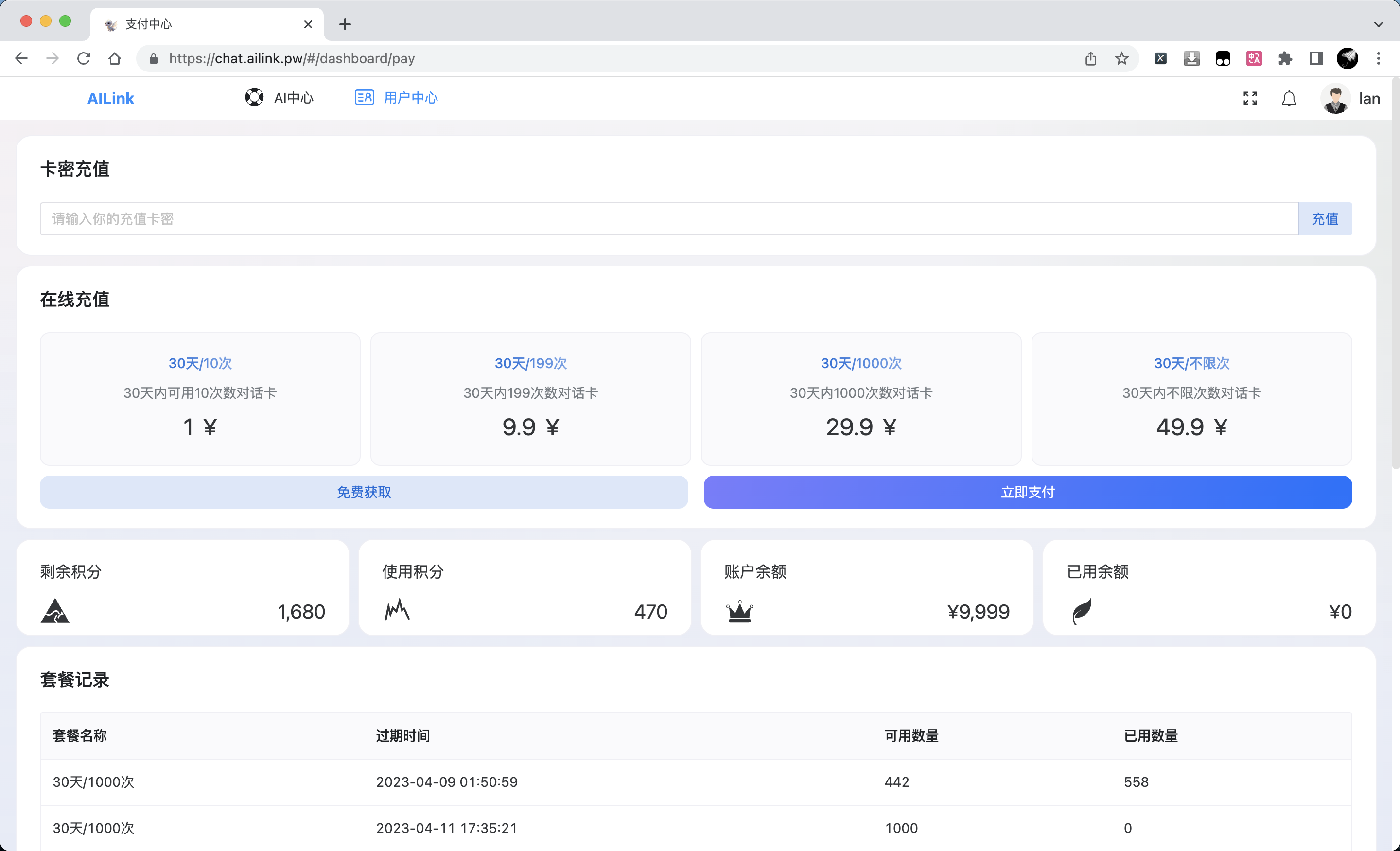Focus the 充值卡密 input field
The width and height of the screenshot is (1400, 851).
click(x=669, y=219)
